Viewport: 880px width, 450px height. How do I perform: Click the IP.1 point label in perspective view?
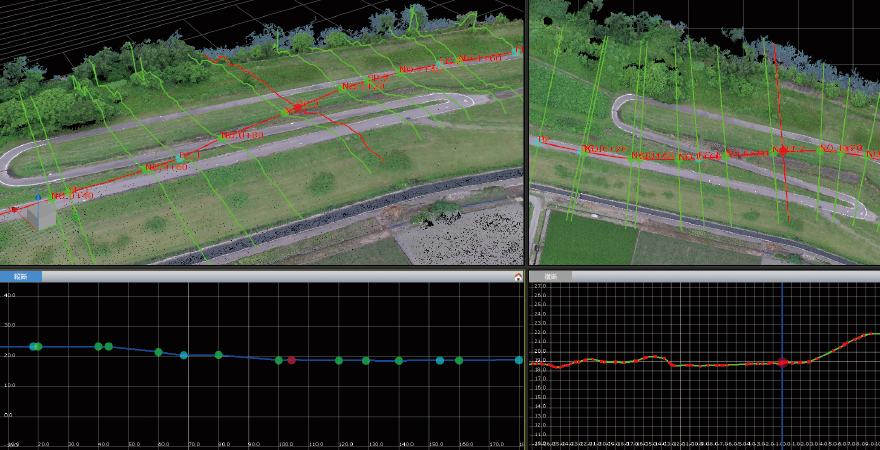189,155
